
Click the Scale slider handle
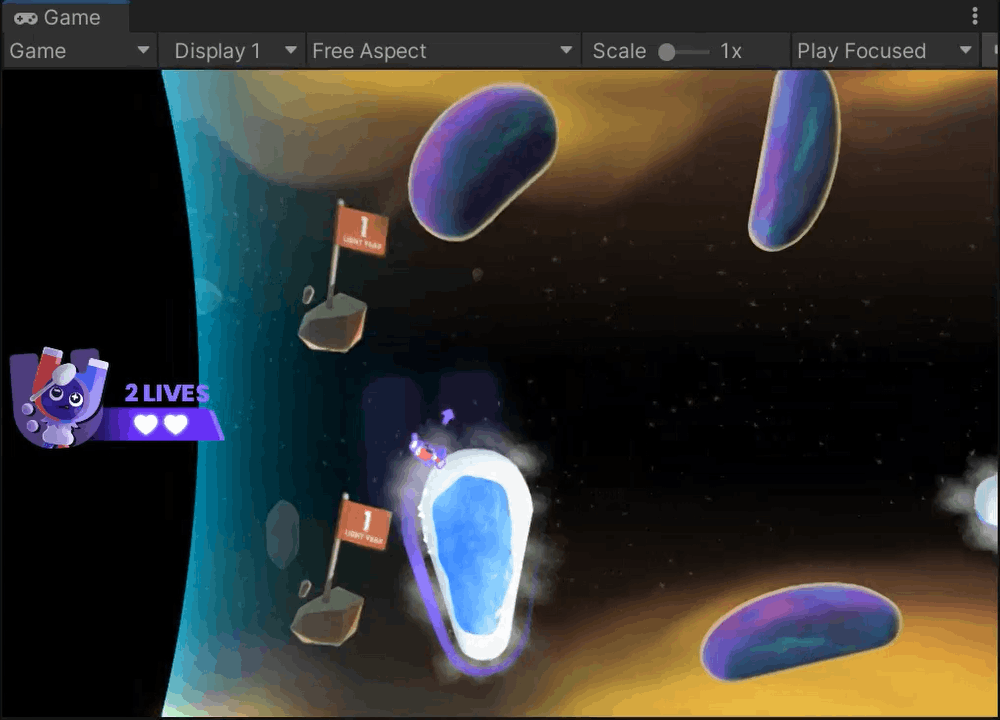point(667,52)
